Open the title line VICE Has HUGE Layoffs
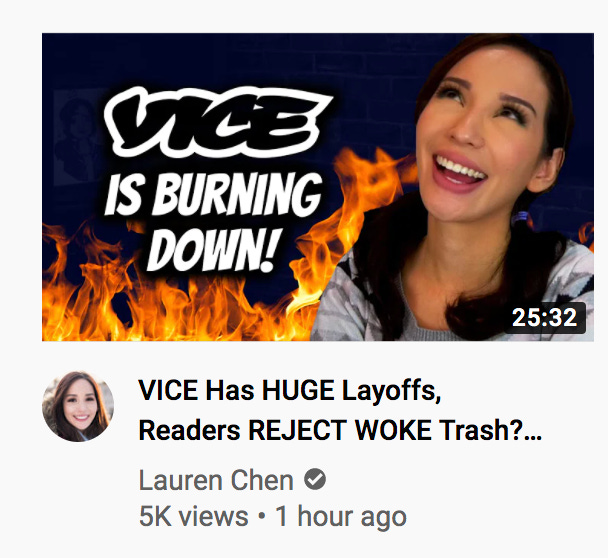 coord(290,390)
